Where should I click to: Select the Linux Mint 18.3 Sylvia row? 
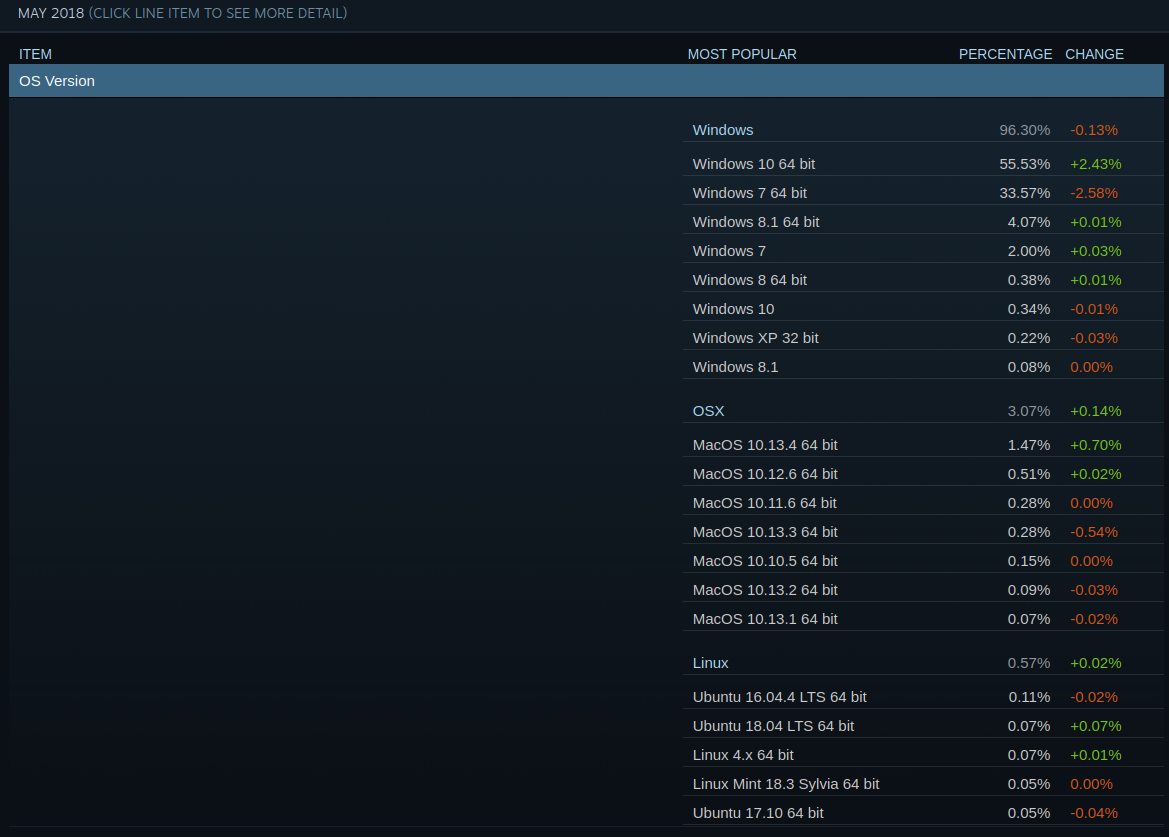923,784
